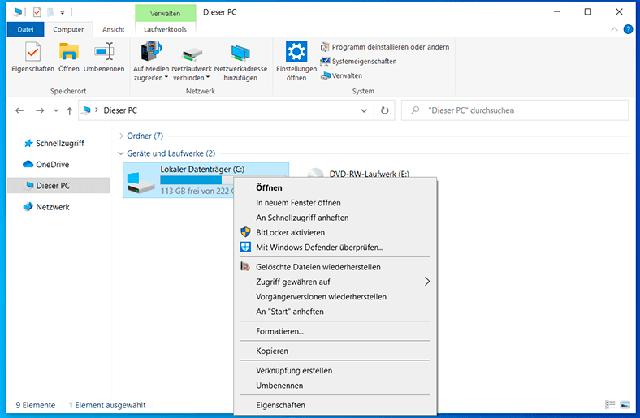Click Programm deinstallieren oder ändern
Image resolution: width=640 pixels, height=418 pixels.
point(385,47)
